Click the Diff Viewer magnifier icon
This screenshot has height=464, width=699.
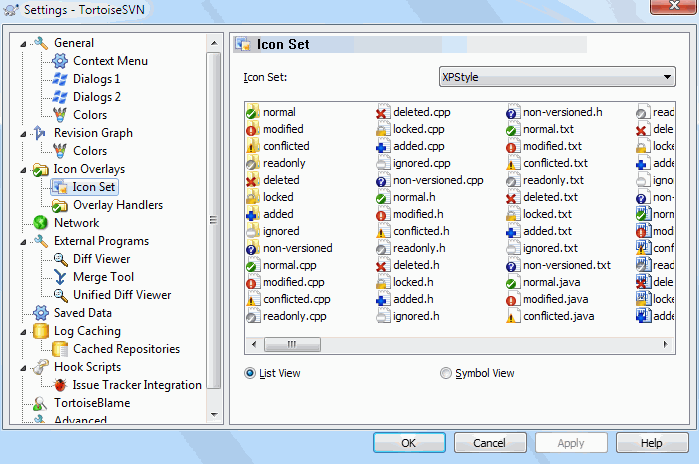[x=60, y=259]
